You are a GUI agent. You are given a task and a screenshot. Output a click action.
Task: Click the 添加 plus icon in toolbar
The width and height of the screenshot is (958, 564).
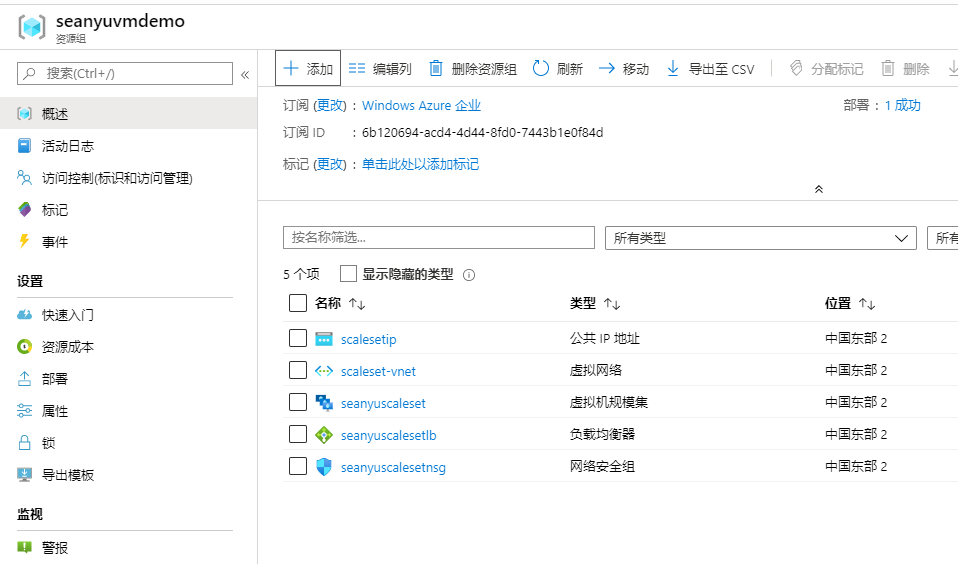point(291,69)
